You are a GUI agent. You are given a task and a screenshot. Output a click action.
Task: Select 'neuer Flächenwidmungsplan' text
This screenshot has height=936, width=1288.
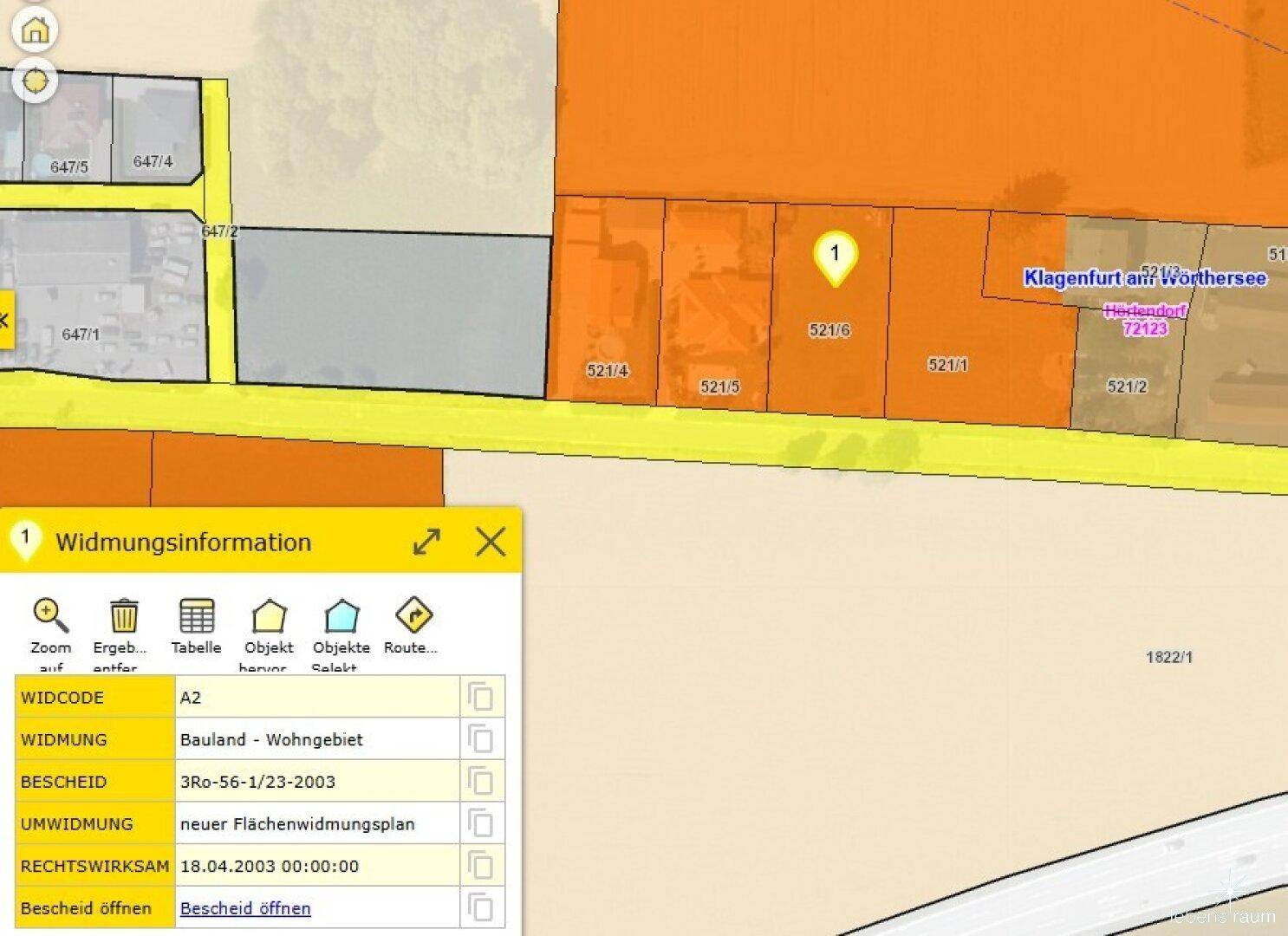coord(297,823)
